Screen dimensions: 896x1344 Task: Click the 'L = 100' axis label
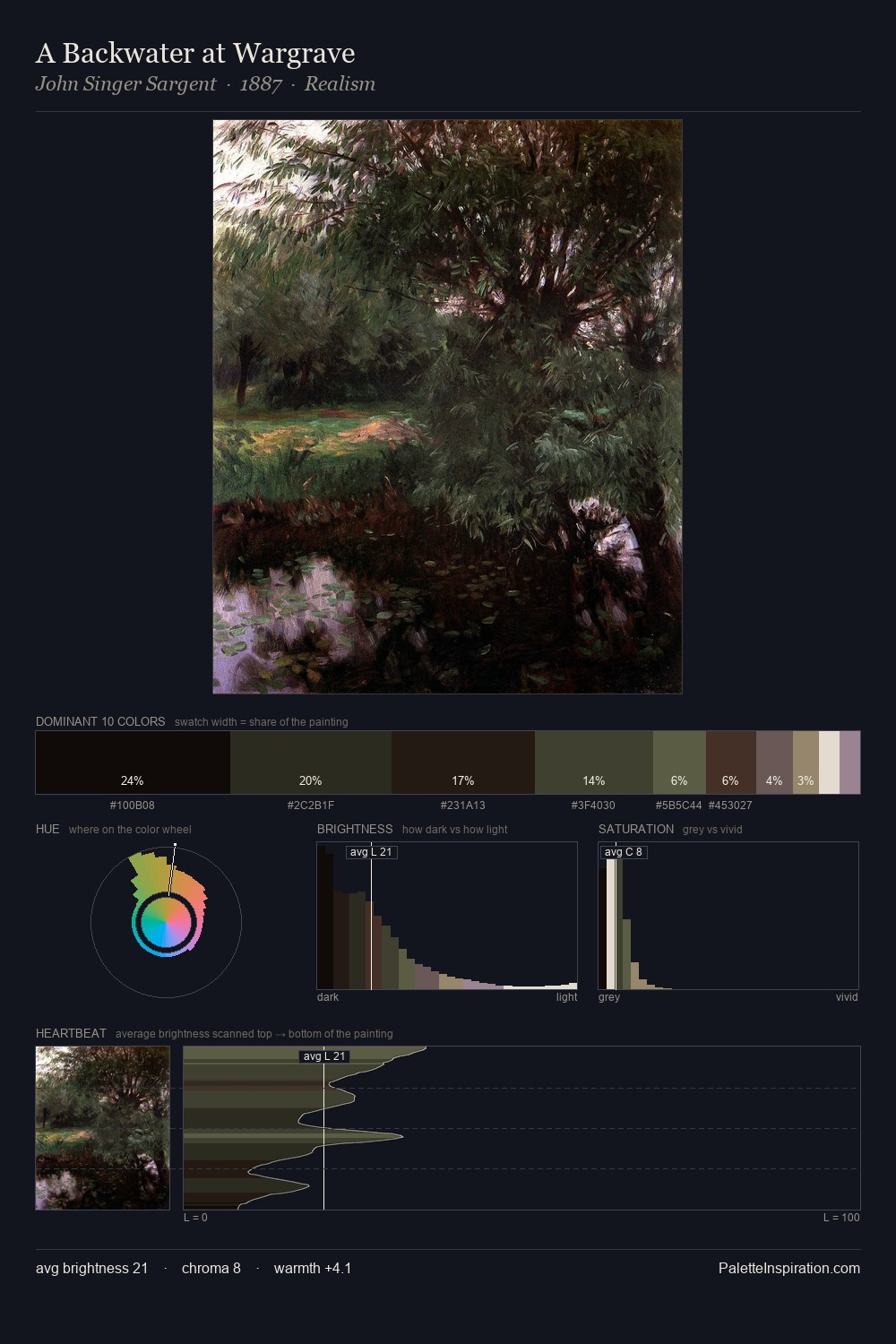(841, 1218)
